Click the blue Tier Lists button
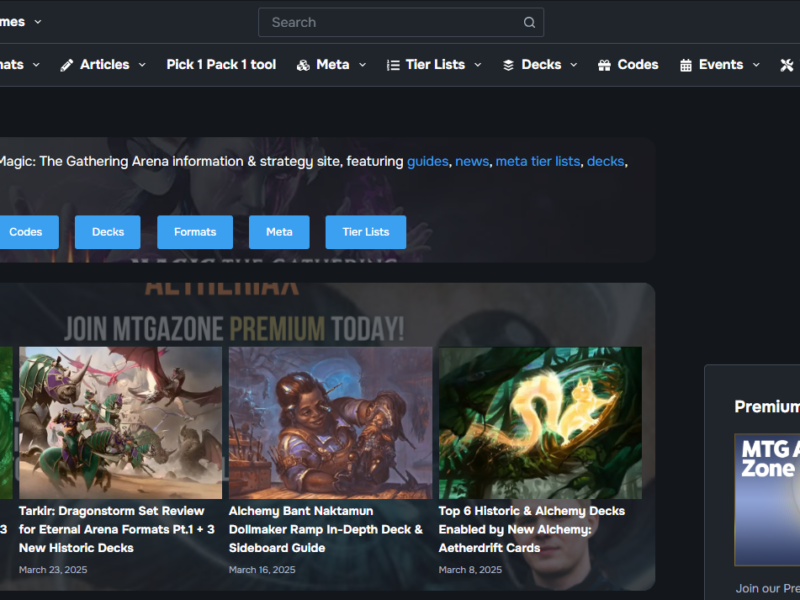The height and width of the screenshot is (600, 800). click(366, 232)
